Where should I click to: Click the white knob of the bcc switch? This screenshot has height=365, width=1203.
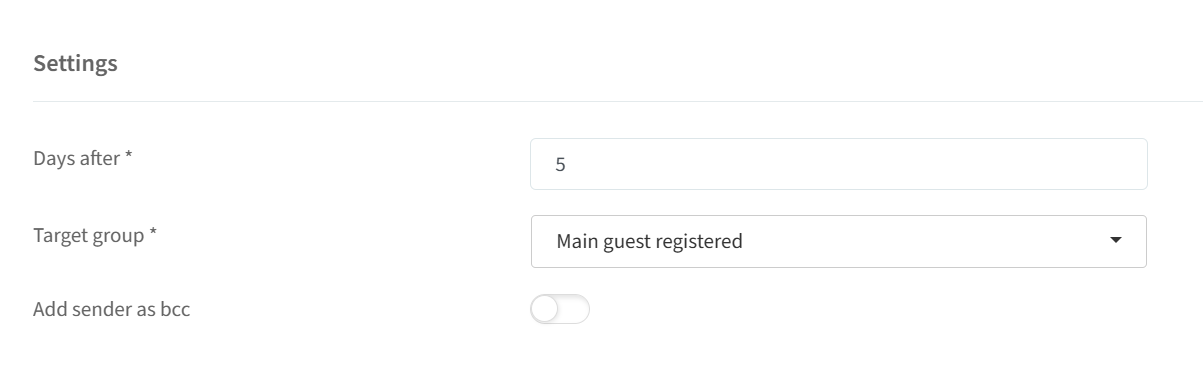click(545, 310)
